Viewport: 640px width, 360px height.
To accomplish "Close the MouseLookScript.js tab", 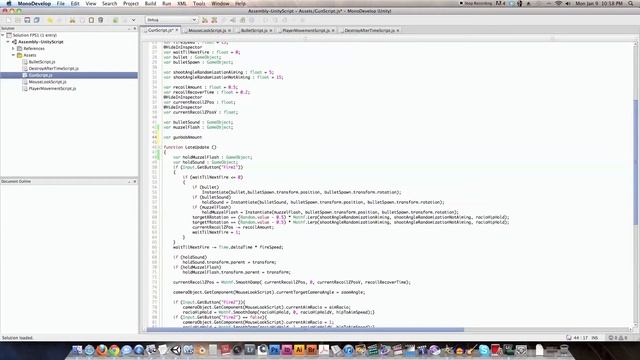I will pyautogui.click(x=229, y=30).
